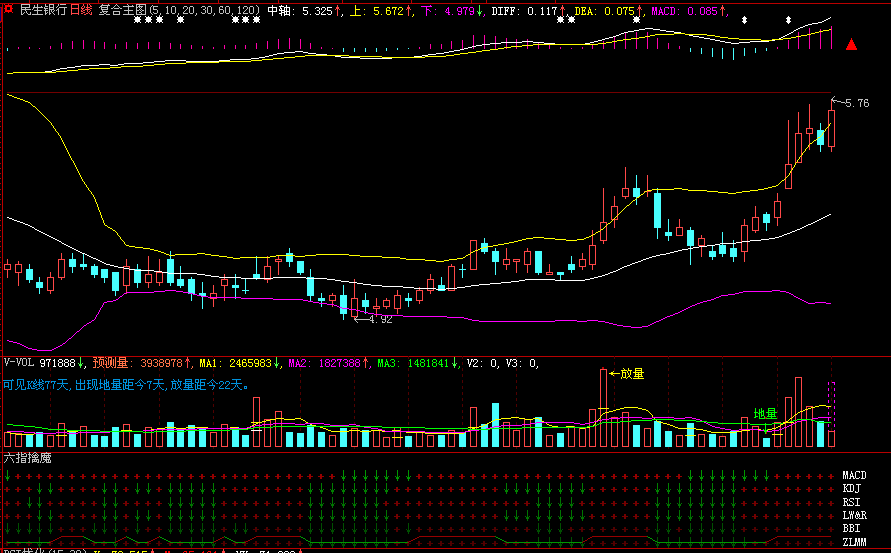Click the red triangle marker in MACD panel
This screenshot has height=553, width=891.
851,44
